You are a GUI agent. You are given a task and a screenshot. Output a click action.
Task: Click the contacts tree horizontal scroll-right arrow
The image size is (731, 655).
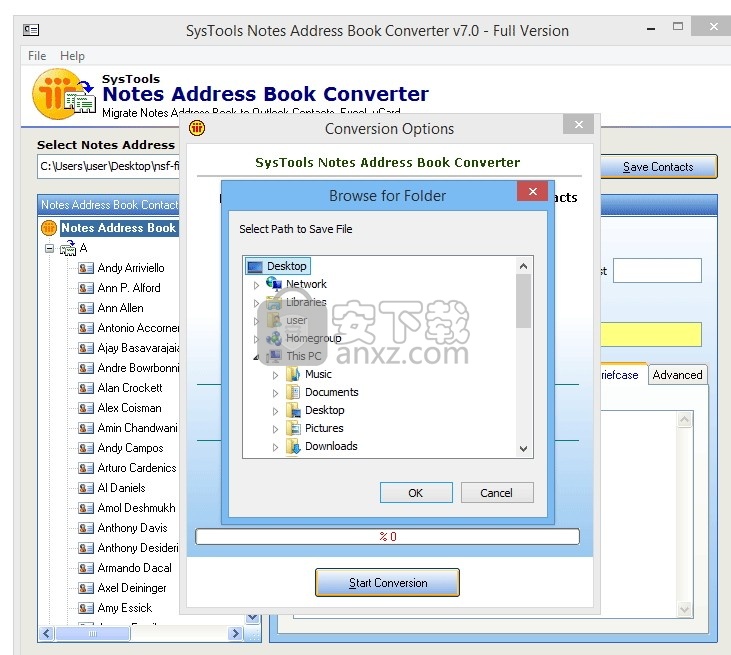click(235, 634)
